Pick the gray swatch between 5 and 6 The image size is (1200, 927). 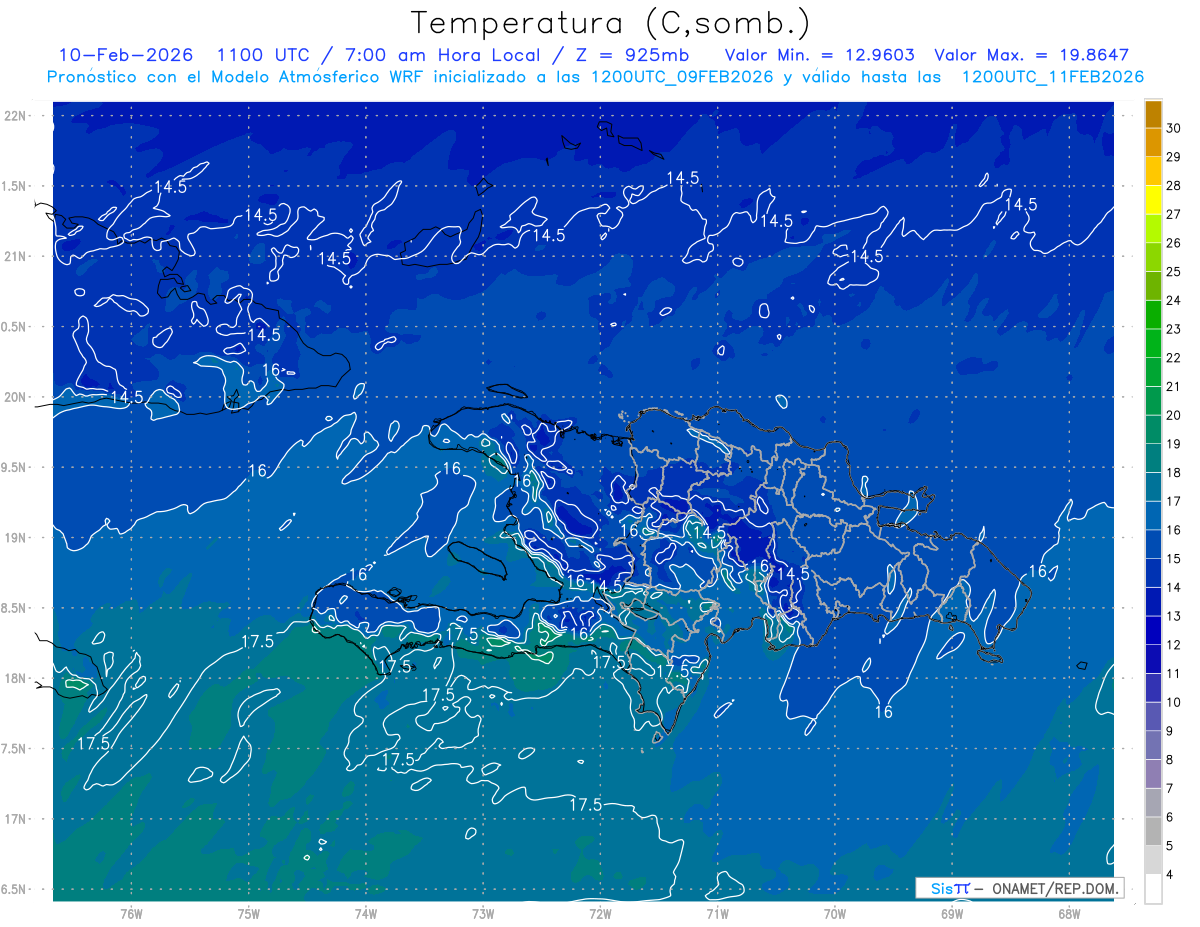coord(1153,832)
